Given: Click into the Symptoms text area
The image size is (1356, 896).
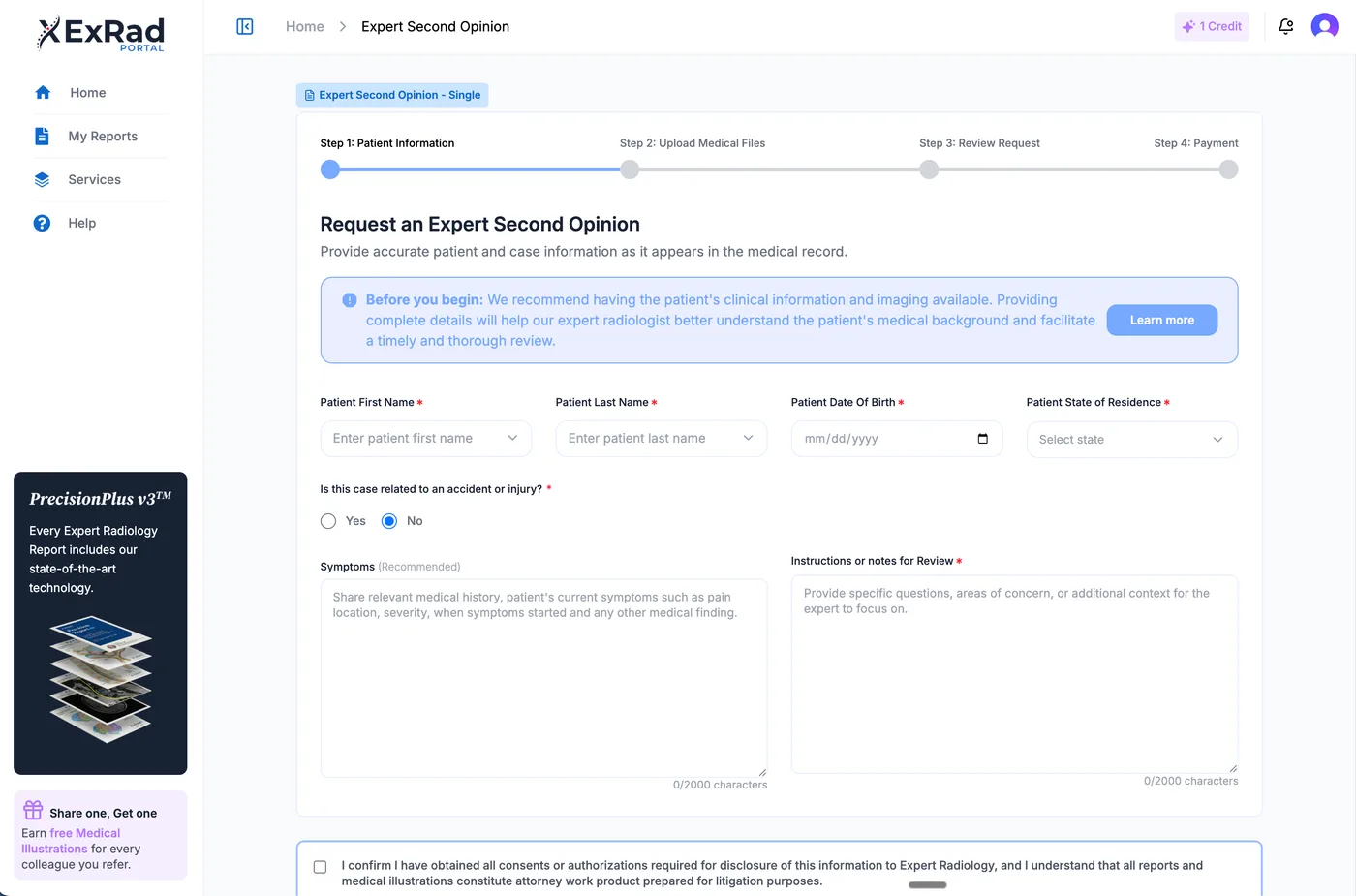Looking at the screenshot, I should tap(543, 678).
